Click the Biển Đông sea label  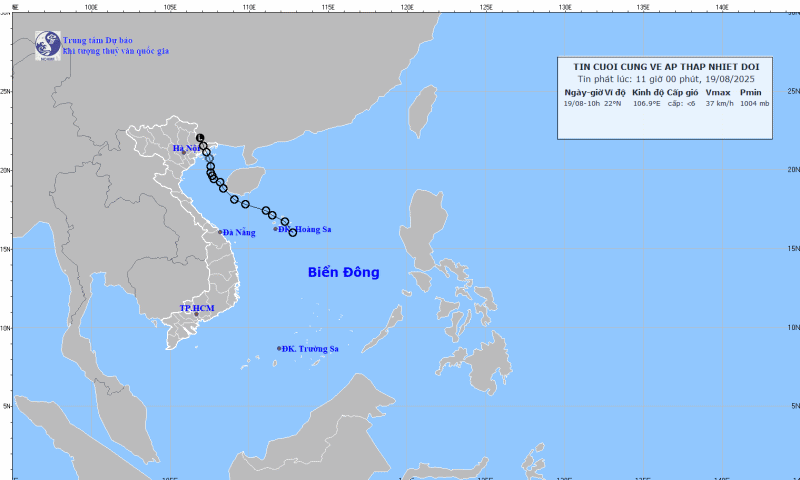[x=343, y=272]
